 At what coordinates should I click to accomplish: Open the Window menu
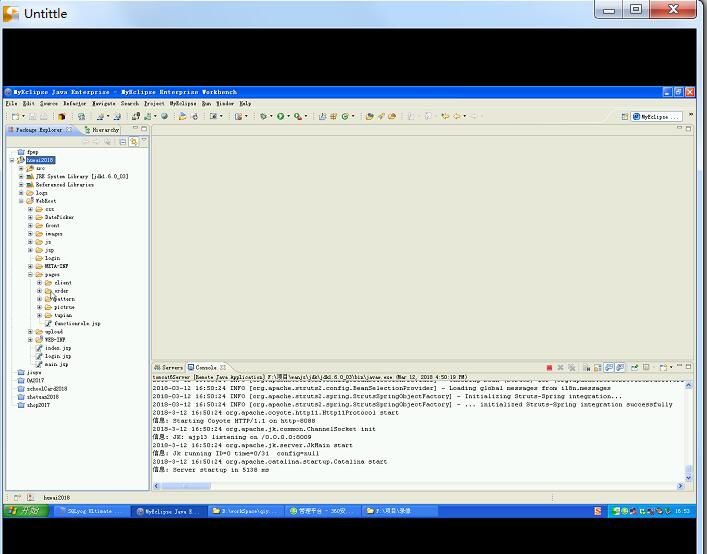[225, 104]
